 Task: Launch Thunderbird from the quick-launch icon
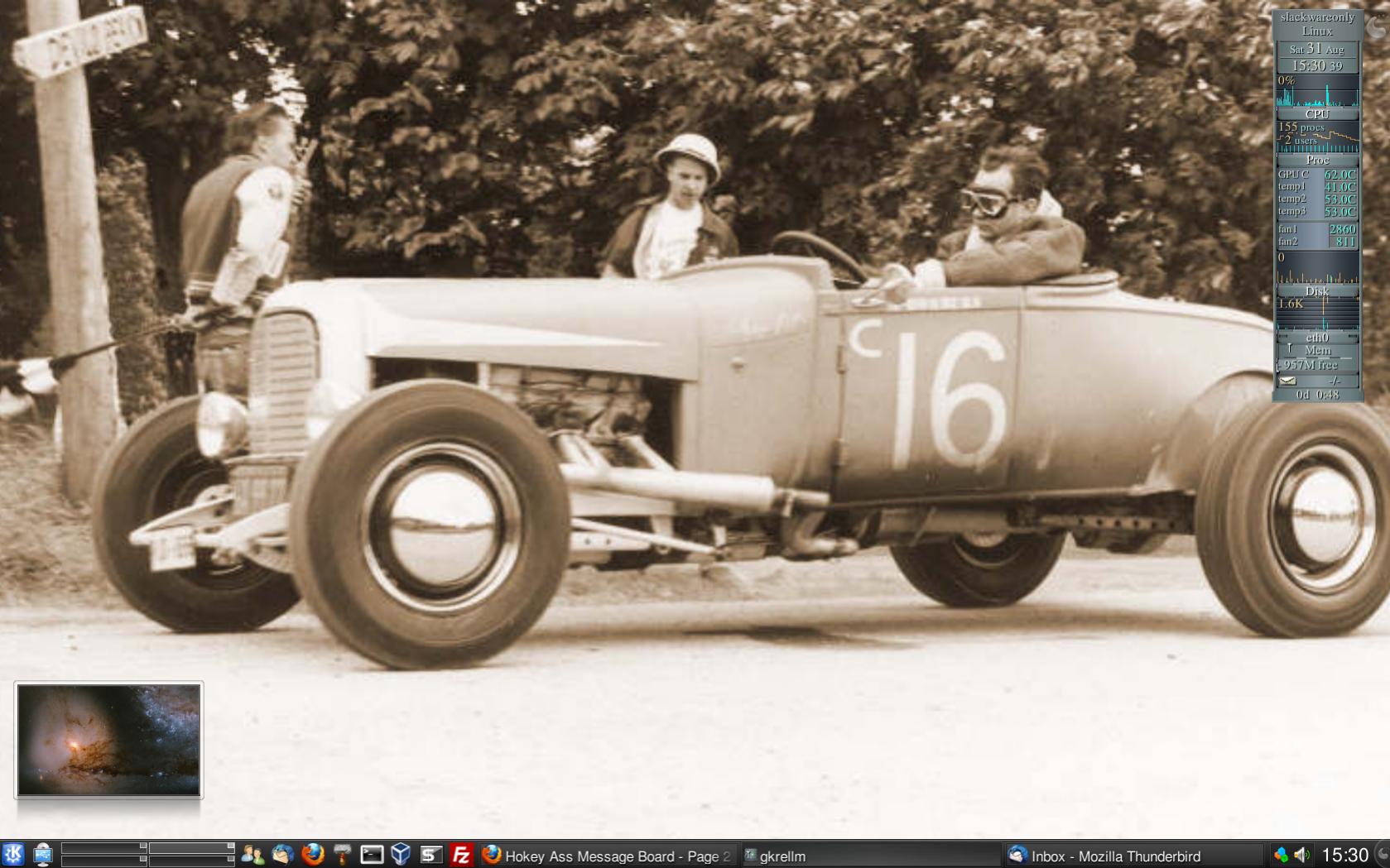coord(282,854)
